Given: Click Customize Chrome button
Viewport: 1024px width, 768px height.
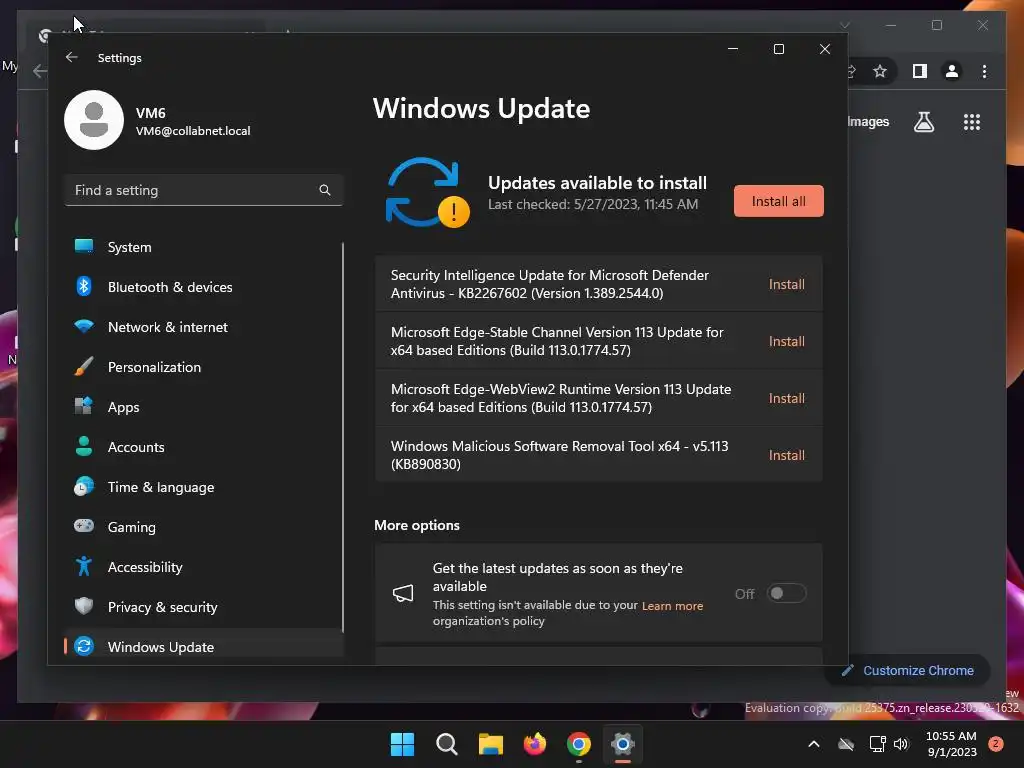Looking at the screenshot, I should pyautogui.click(x=908, y=670).
